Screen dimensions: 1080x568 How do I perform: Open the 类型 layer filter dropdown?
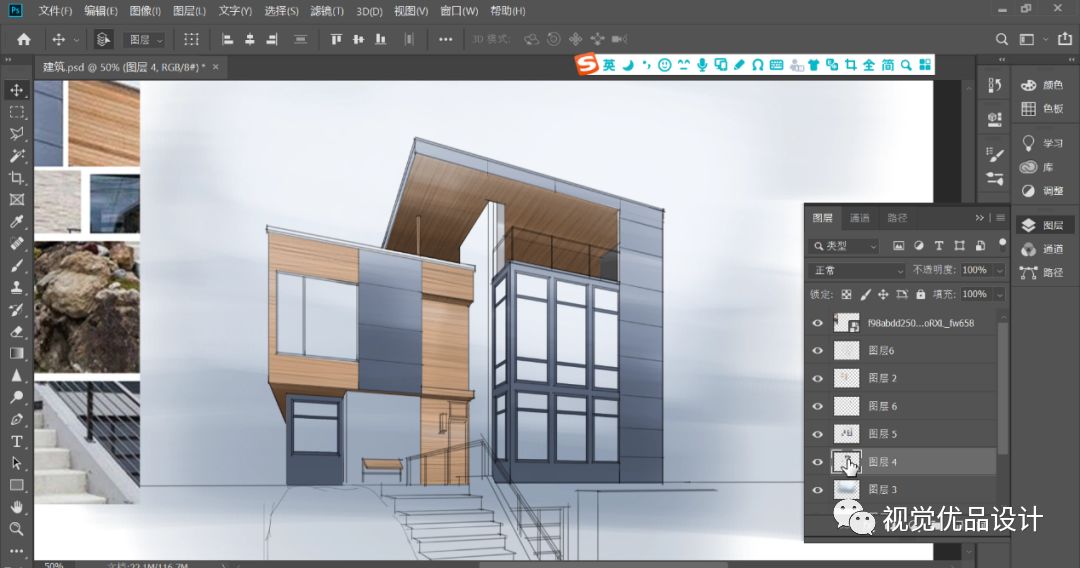point(844,246)
